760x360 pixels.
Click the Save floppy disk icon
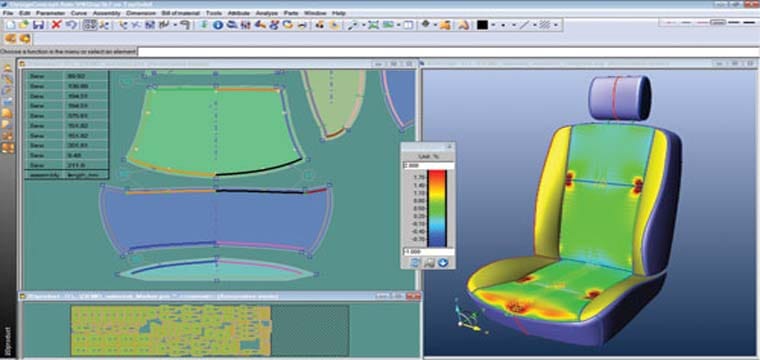[38, 25]
